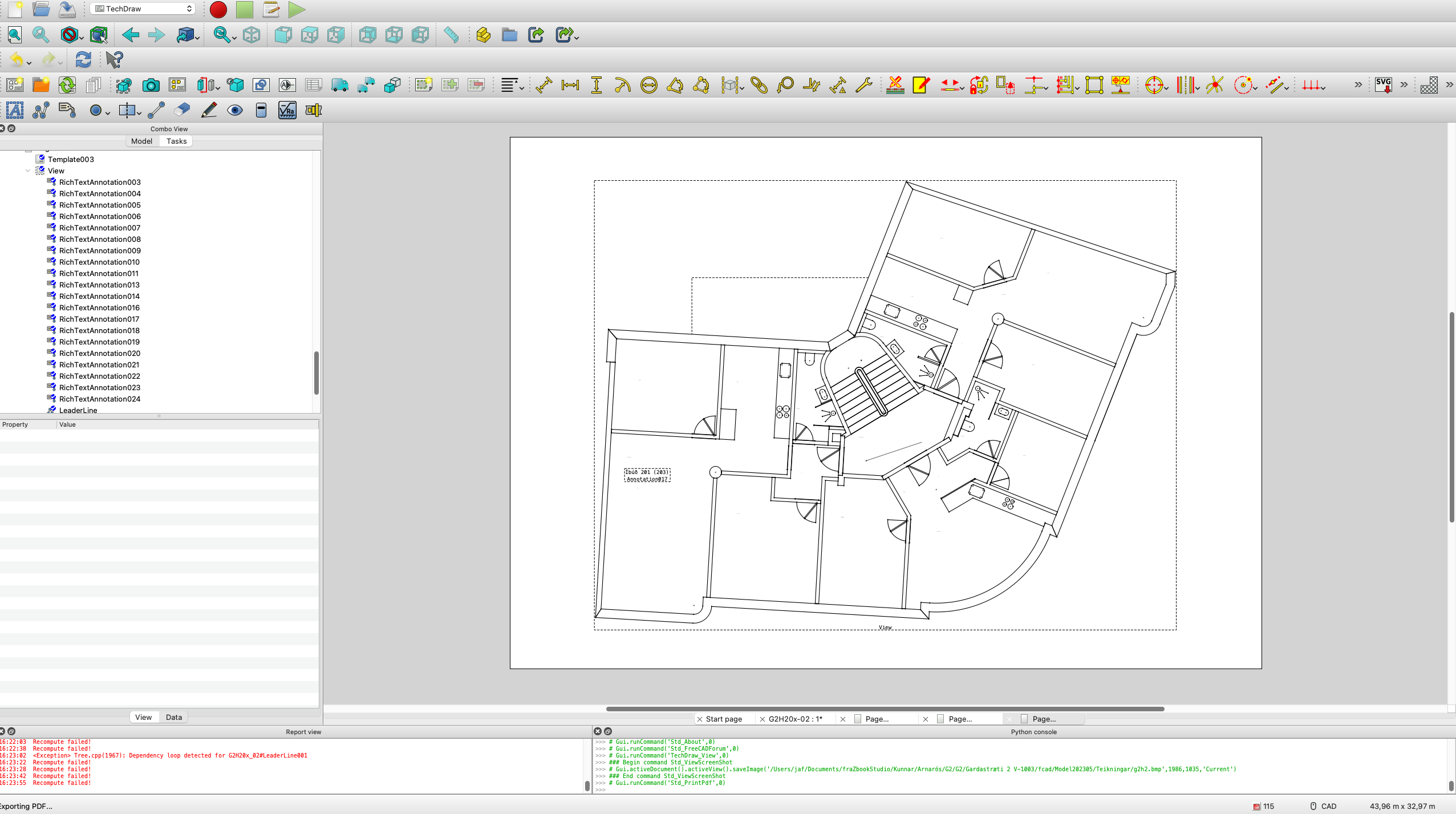Click the Refresh recompute icon
The height and width of the screenshot is (814, 1456).
(83, 59)
